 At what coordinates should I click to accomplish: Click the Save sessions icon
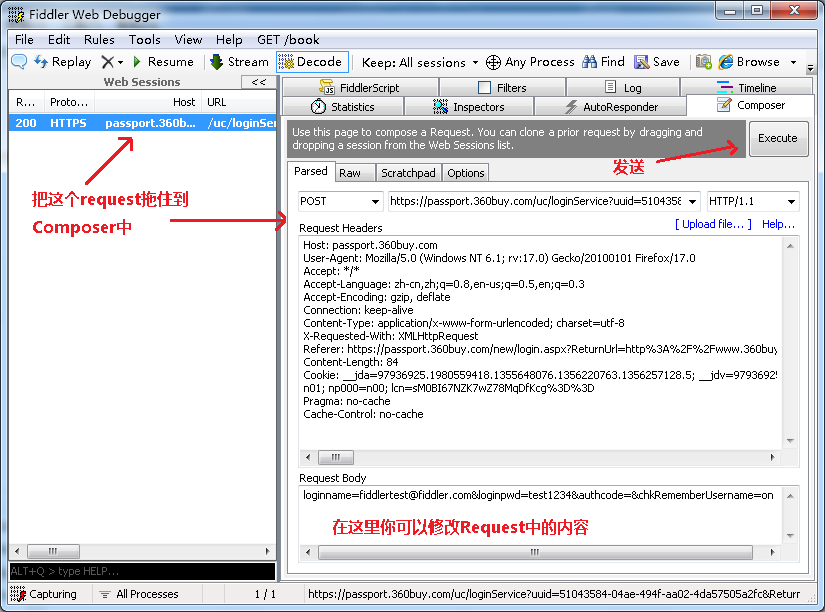tap(642, 62)
